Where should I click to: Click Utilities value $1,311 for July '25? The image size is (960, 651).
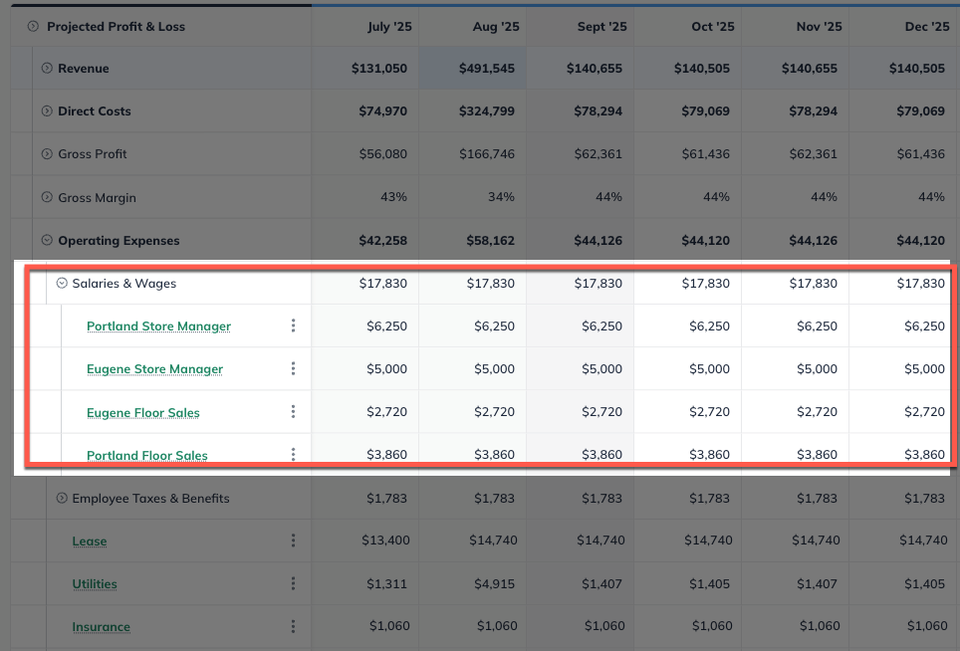[386, 584]
